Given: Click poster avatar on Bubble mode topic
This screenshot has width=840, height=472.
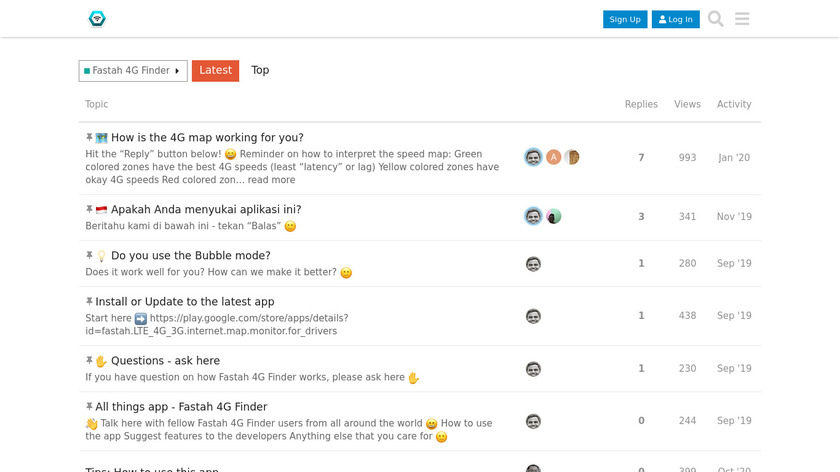Looking at the screenshot, I should pos(533,264).
